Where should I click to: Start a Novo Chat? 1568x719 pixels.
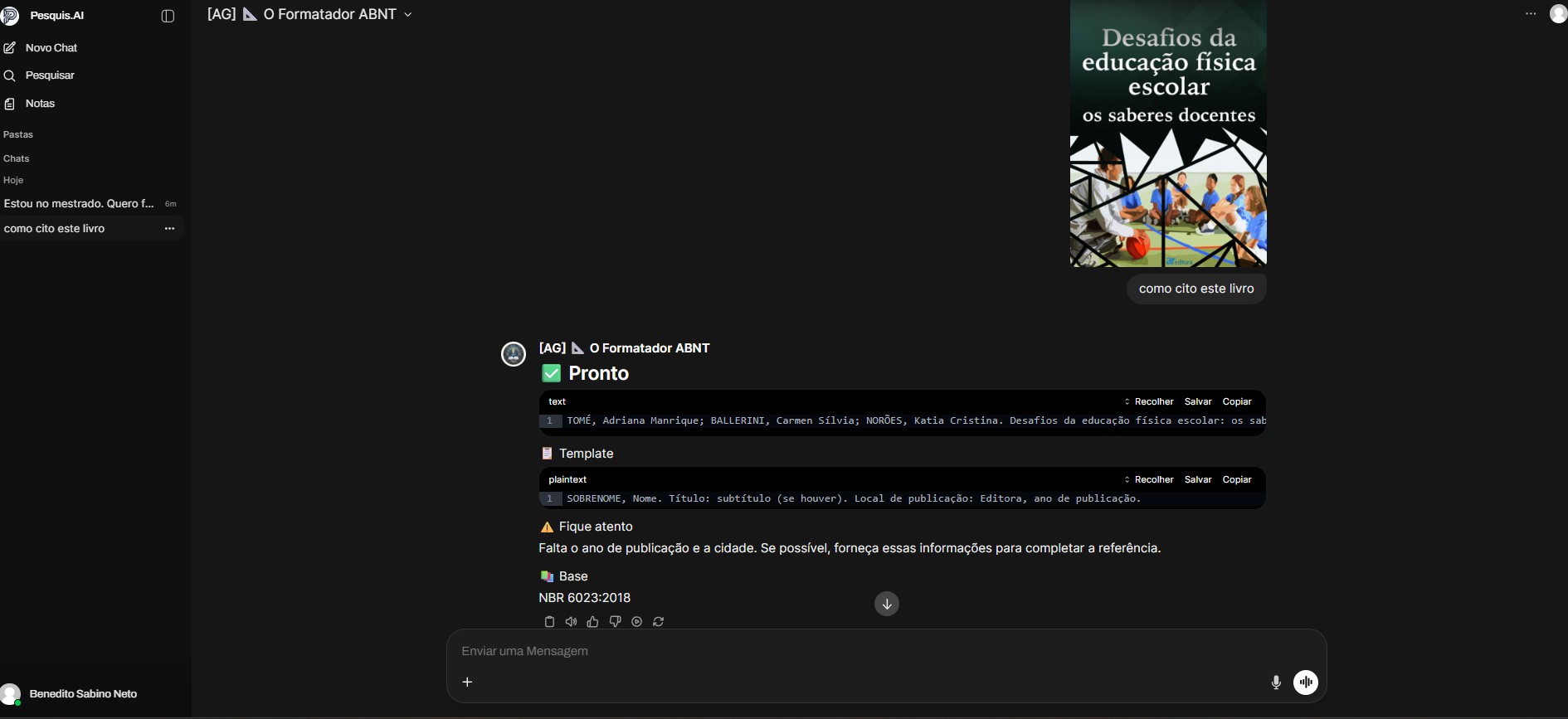(x=51, y=48)
